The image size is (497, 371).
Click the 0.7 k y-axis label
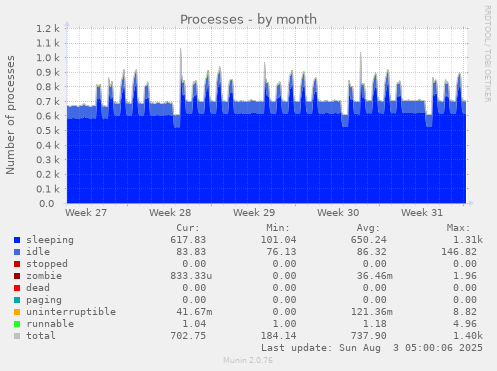pyautogui.click(x=48, y=101)
